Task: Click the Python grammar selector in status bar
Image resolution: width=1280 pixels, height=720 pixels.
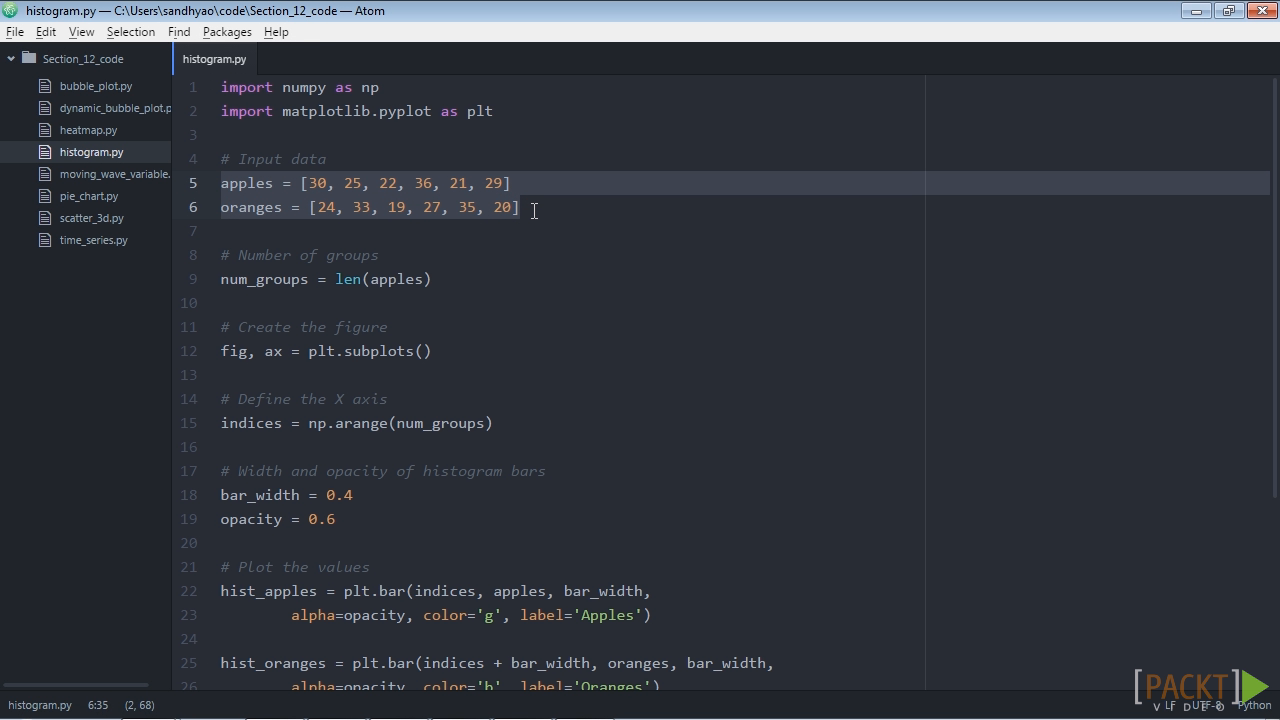Action: [x=1255, y=706]
